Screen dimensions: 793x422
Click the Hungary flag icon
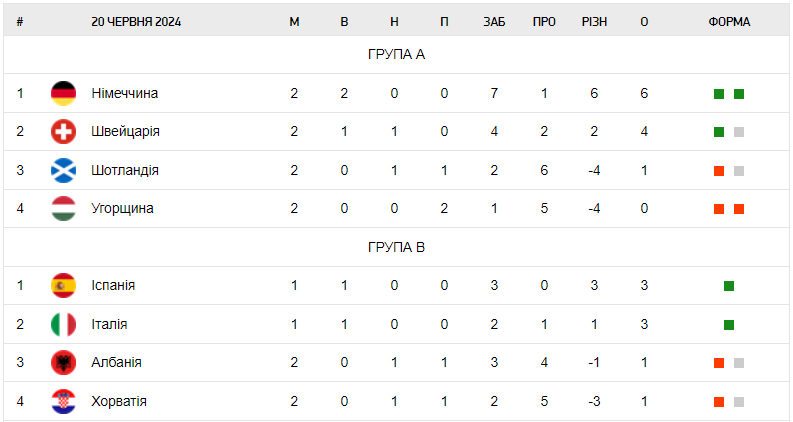[63, 209]
